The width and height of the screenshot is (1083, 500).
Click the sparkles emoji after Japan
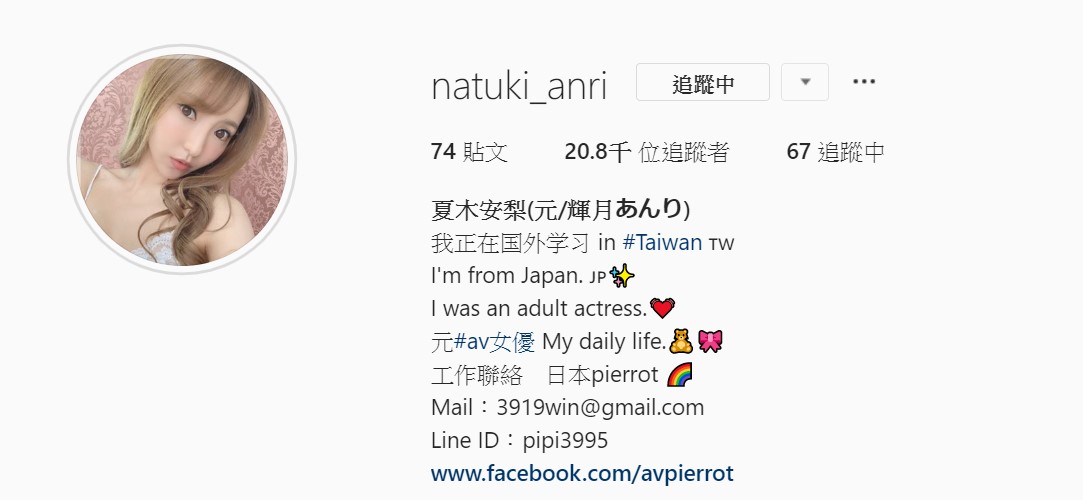(622, 276)
